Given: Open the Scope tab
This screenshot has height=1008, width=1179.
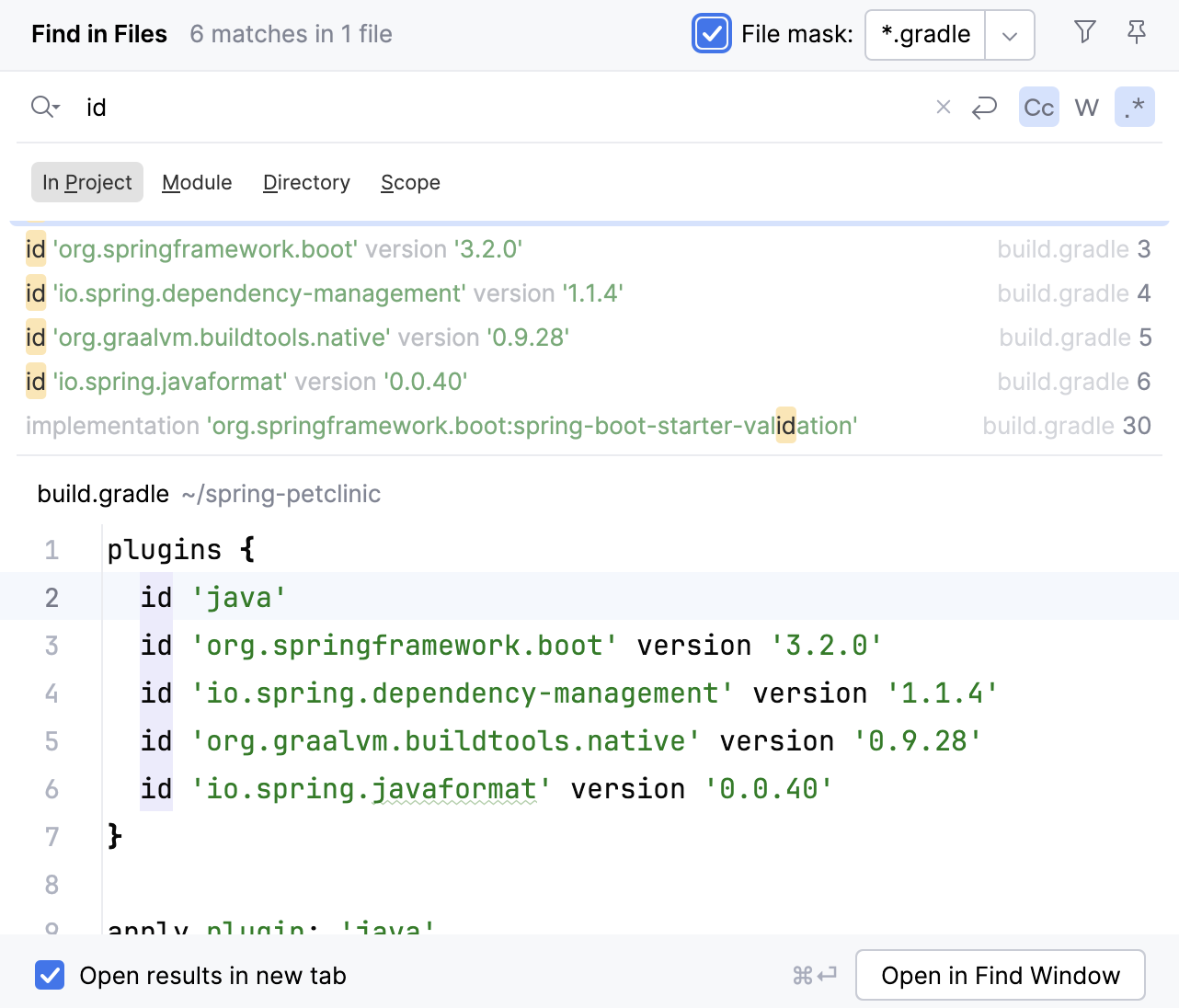Looking at the screenshot, I should 410,182.
